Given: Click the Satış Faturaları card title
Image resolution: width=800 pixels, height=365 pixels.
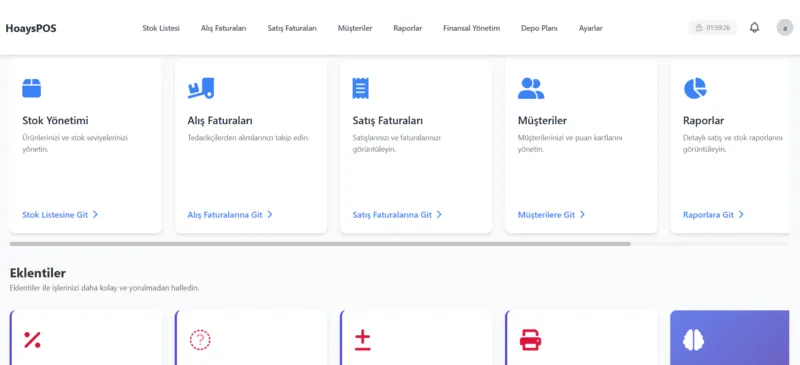Looking at the screenshot, I should click(387, 121).
